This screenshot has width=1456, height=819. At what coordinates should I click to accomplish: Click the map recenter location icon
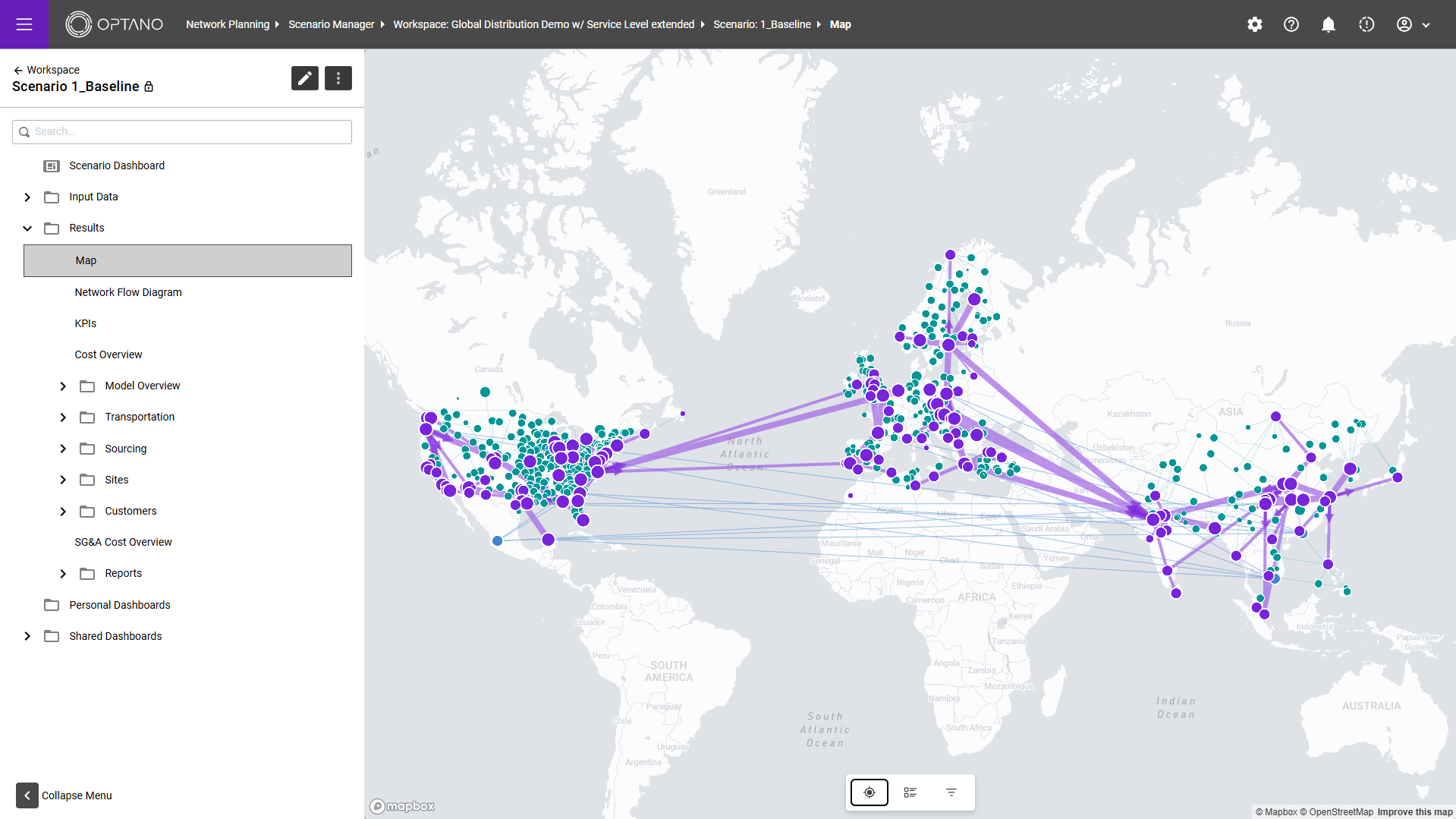[870, 792]
